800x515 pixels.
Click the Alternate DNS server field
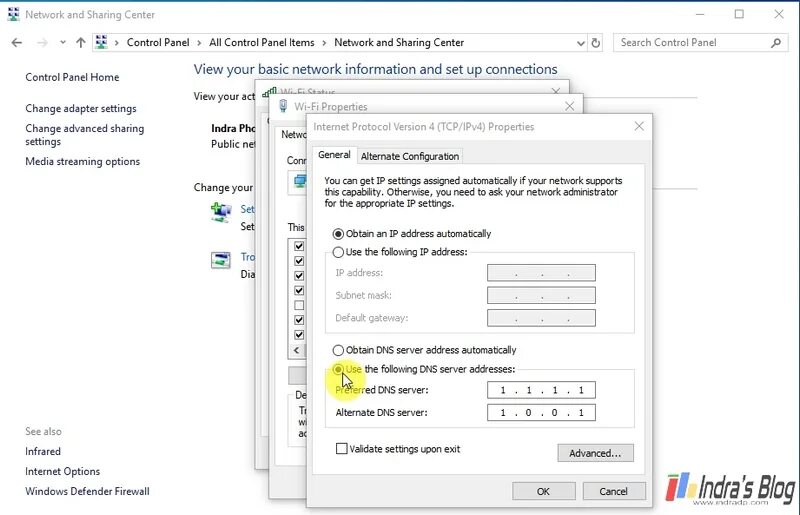pyautogui.click(x=541, y=412)
